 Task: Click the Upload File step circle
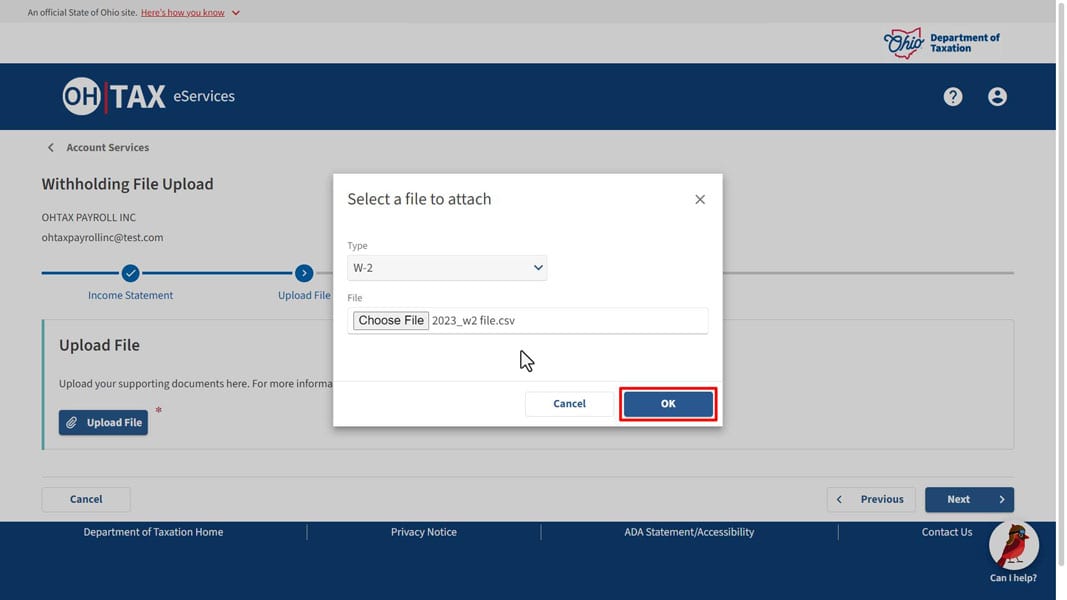pyautogui.click(x=304, y=273)
